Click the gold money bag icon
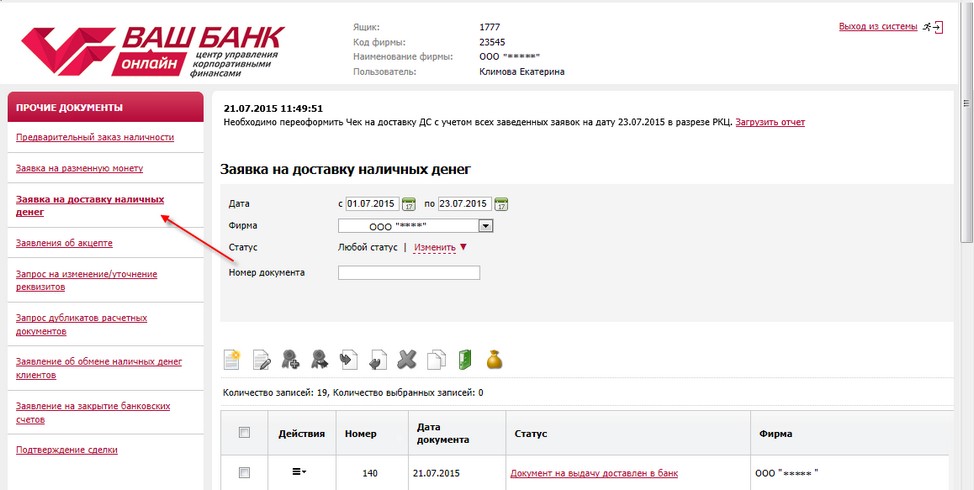The image size is (974, 490). (x=494, y=360)
